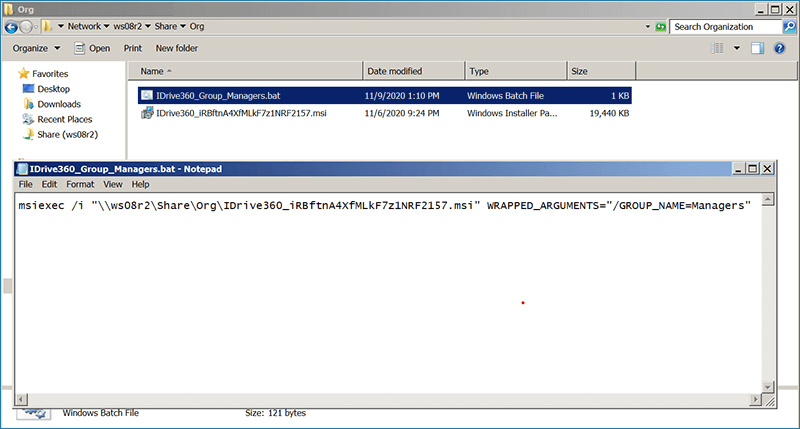This screenshot has height=429, width=800.
Task: Select the IDrive360_Group_Managers.bat file icon
Action: pyautogui.click(x=147, y=95)
